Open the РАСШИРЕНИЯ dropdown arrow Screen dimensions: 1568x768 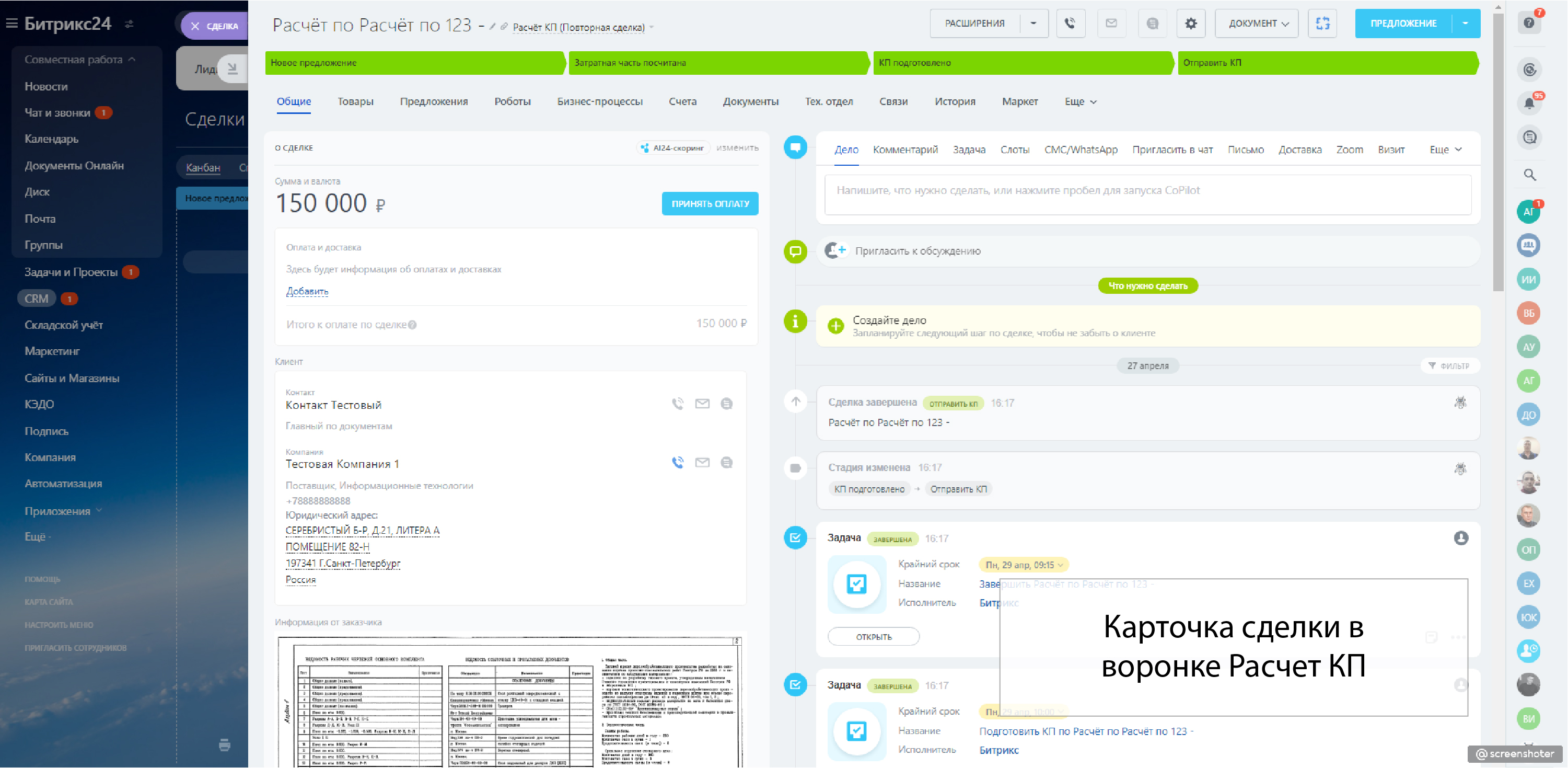(x=1033, y=23)
